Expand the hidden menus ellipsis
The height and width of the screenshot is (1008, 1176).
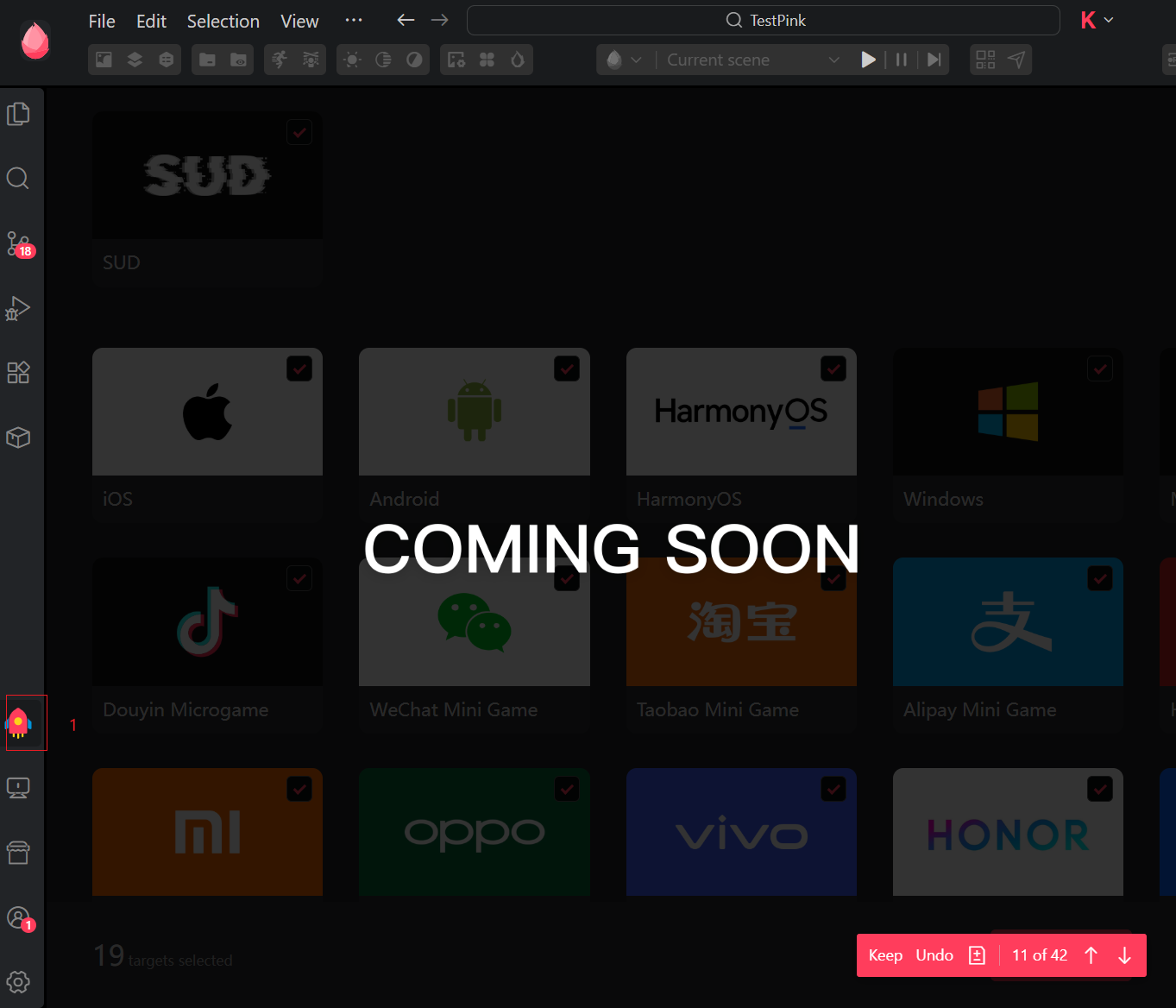click(x=354, y=20)
